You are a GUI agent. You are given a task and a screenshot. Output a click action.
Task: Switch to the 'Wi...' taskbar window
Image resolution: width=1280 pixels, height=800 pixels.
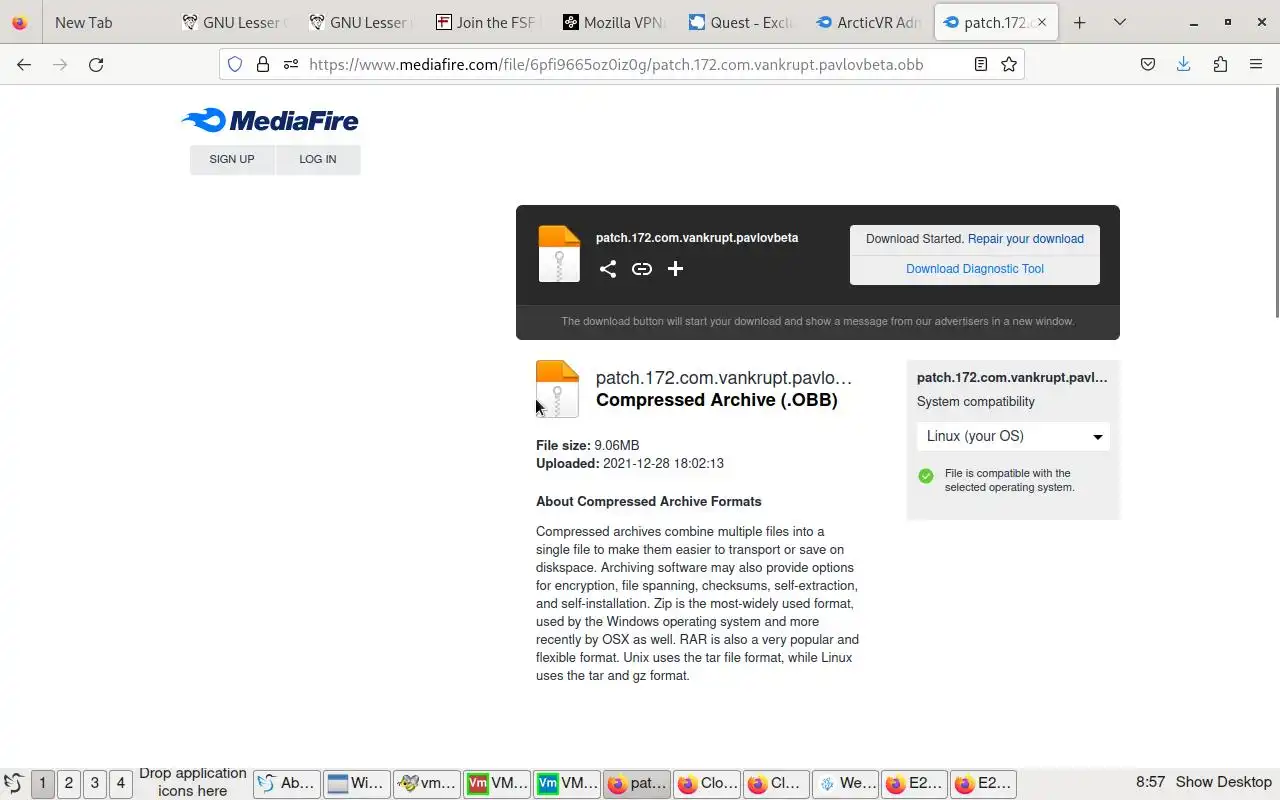(357, 783)
